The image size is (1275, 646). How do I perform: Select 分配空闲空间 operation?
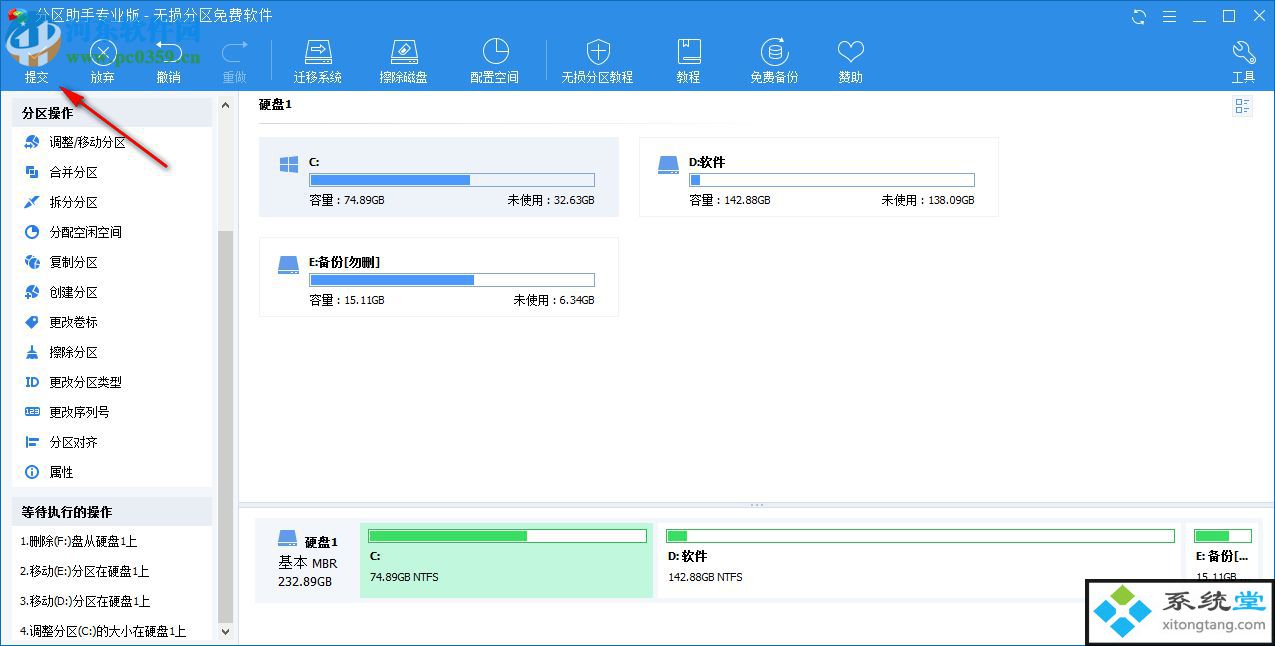point(112,232)
